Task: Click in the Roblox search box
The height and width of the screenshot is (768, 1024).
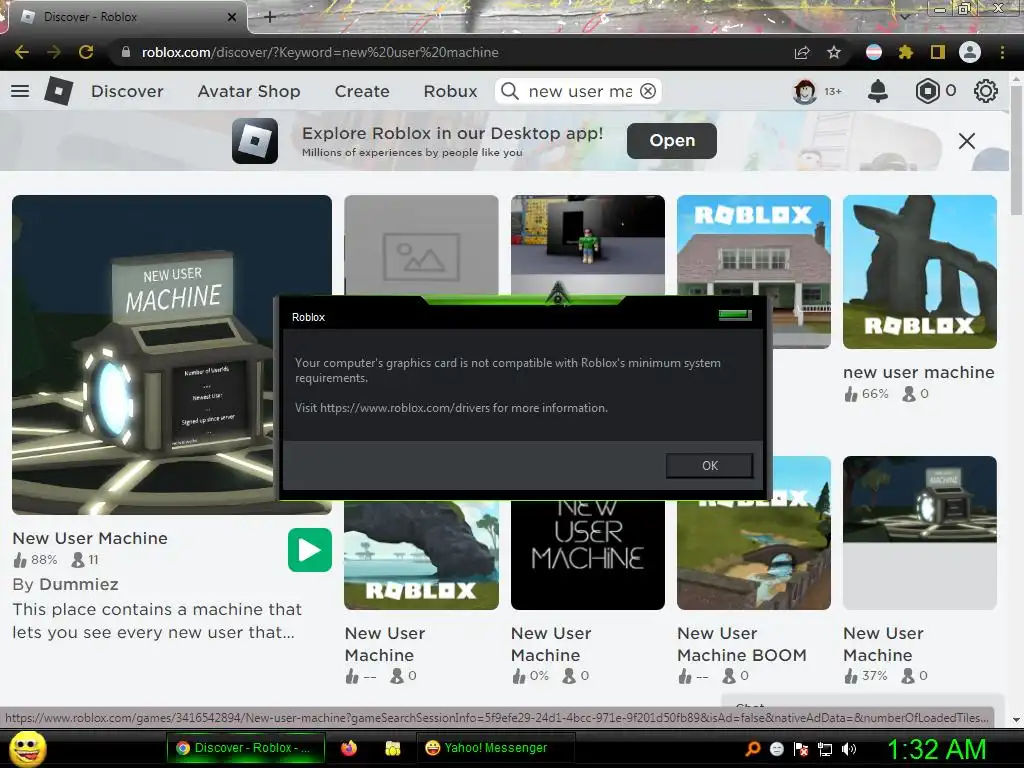Action: coord(580,91)
